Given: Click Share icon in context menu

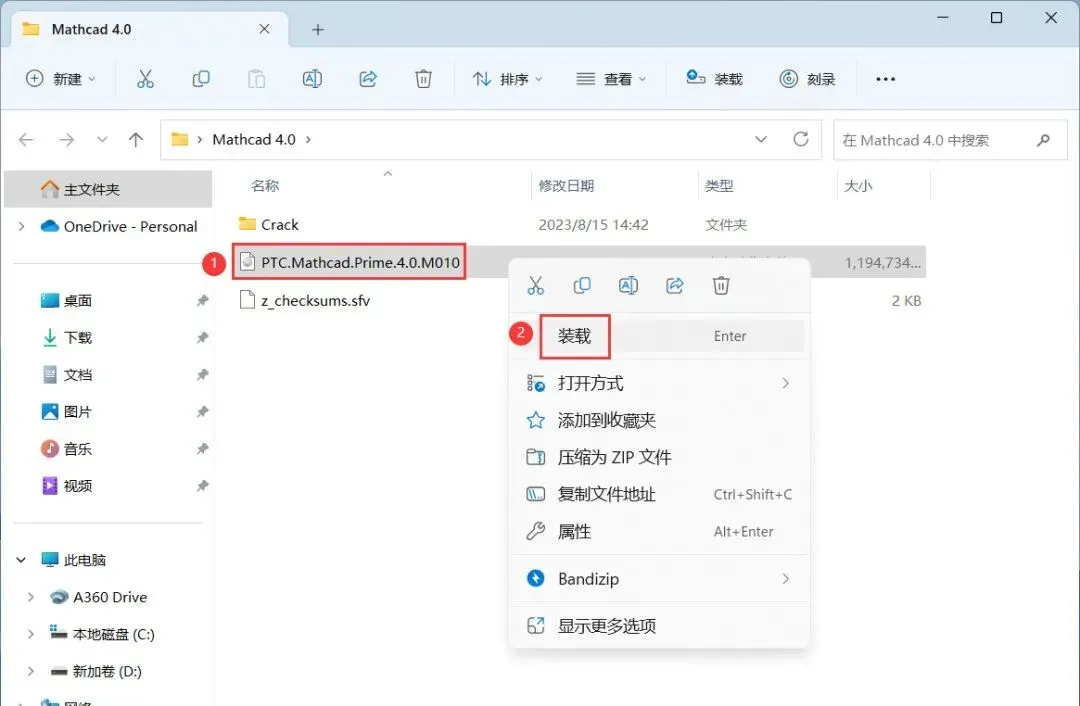Looking at the screenshot, I should (x=675, y=285).
